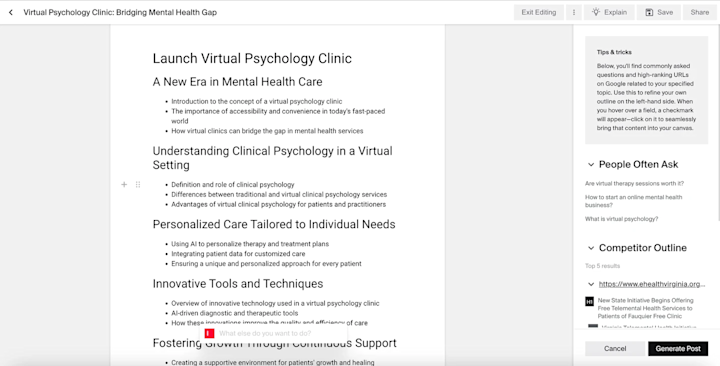Open the ehealthvirginia.org link
The image size is (720, 366).
[652, 284]
